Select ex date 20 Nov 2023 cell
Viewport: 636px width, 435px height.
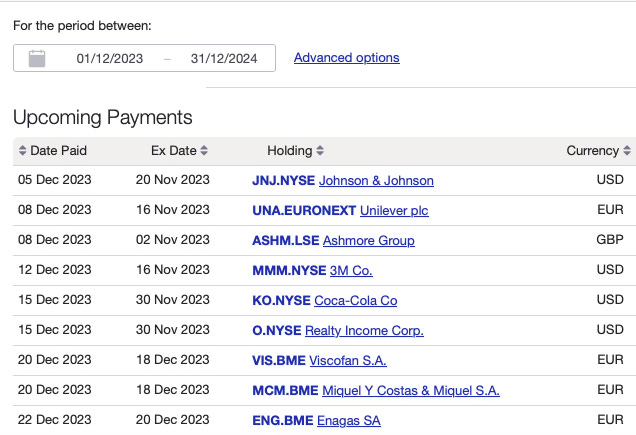point(173,180)
